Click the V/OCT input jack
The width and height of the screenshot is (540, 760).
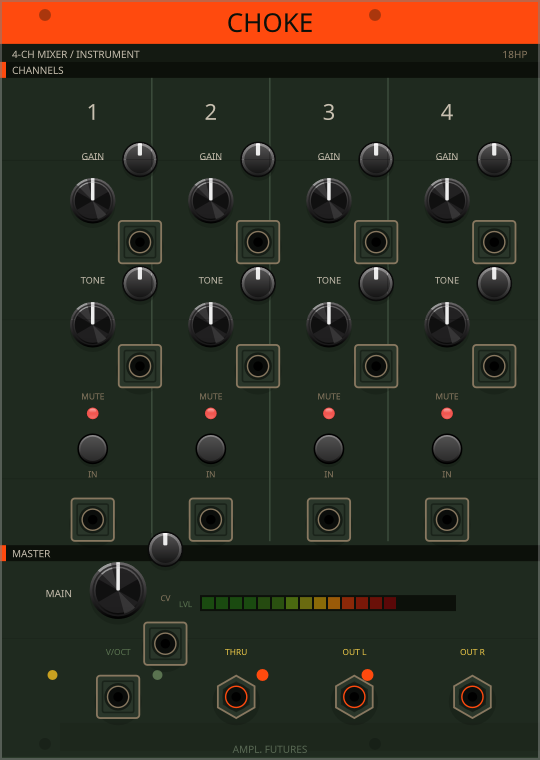click(x=118, y=697)
